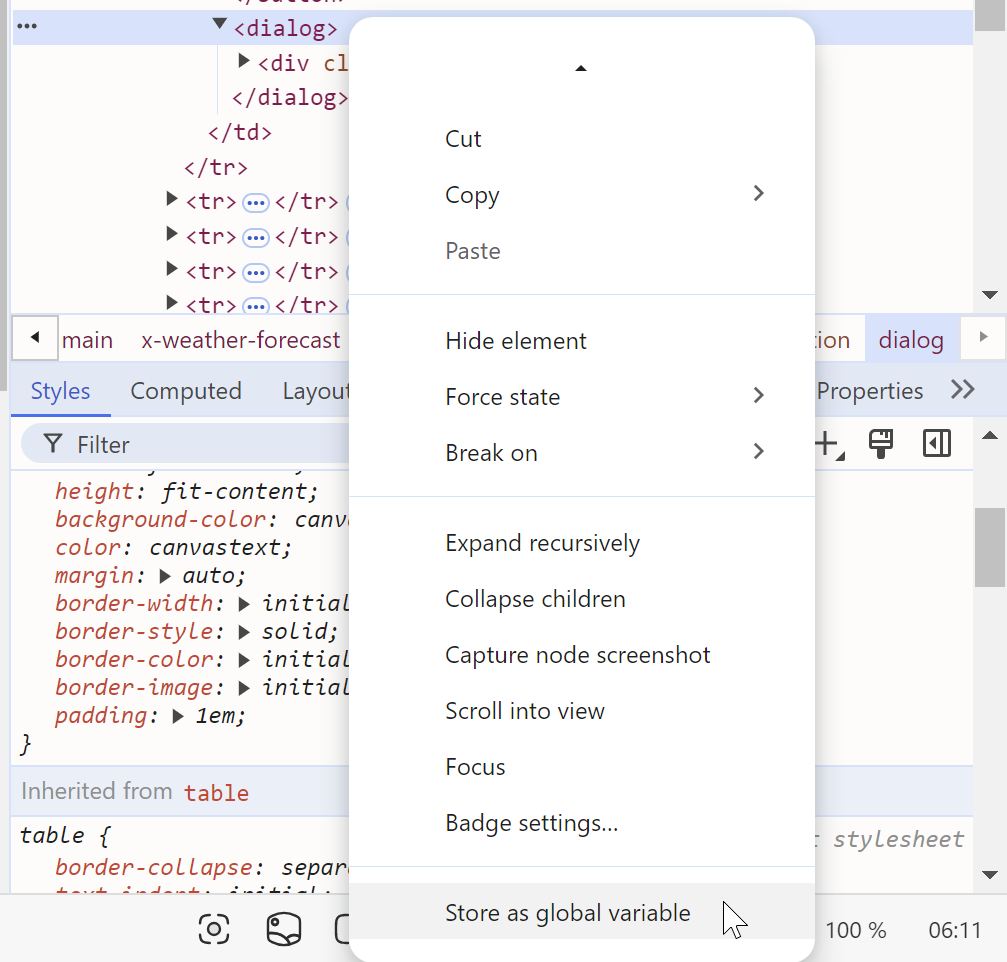This screenshot has width=1007, height=962.
Task: Click the color: canvastext declaration
Action: (x=173, y=547)
